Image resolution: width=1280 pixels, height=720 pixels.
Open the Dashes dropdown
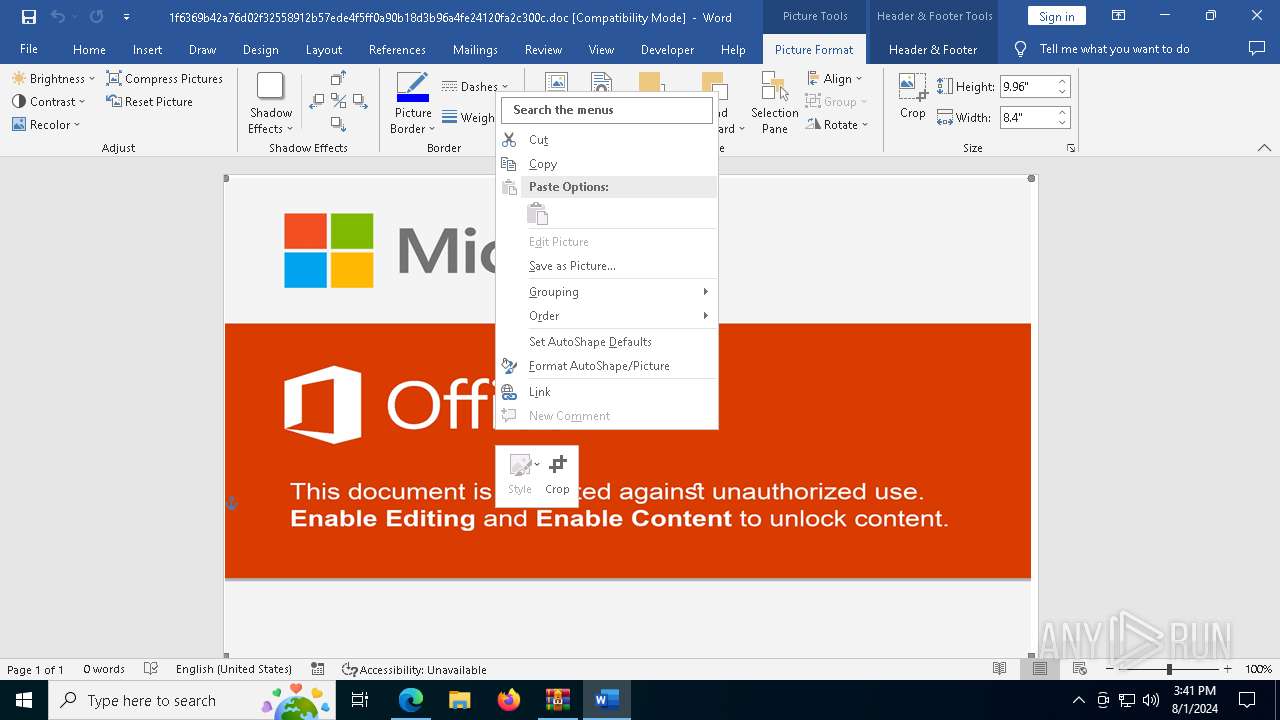(475, 87)
